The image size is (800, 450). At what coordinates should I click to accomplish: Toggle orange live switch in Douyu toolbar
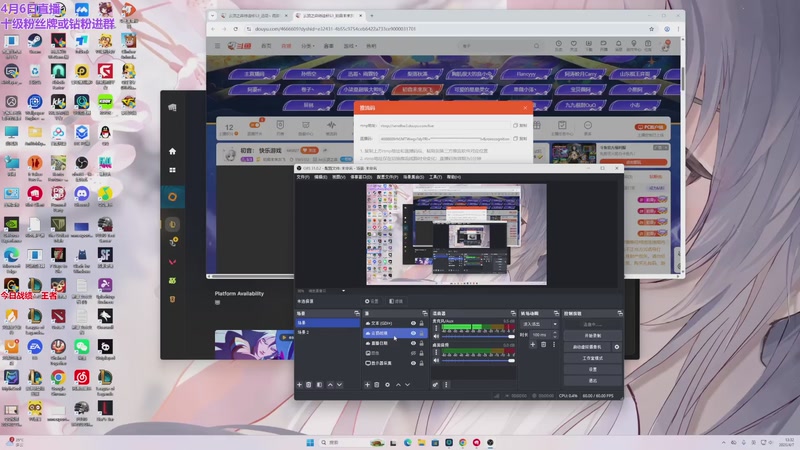(x=254, y=124)
